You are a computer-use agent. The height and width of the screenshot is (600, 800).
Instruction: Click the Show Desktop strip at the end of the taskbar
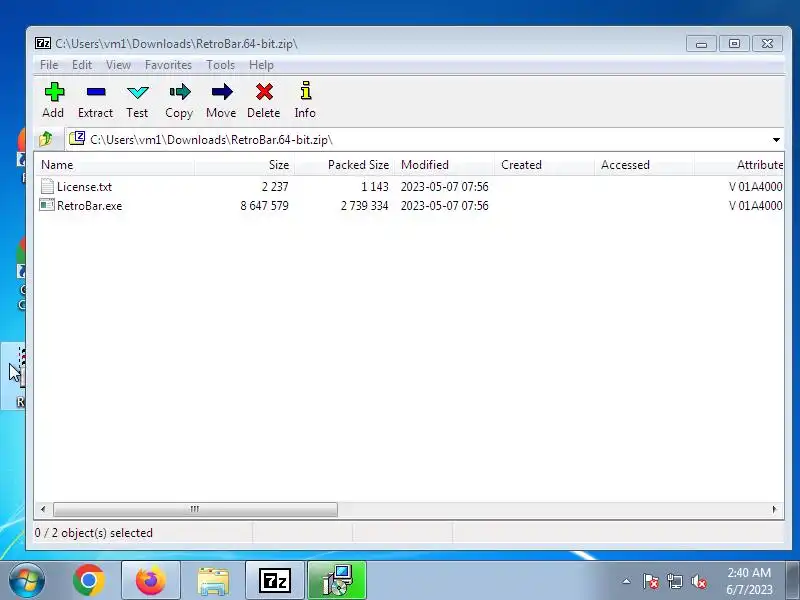pyautogui.click(x=792, y=581)
